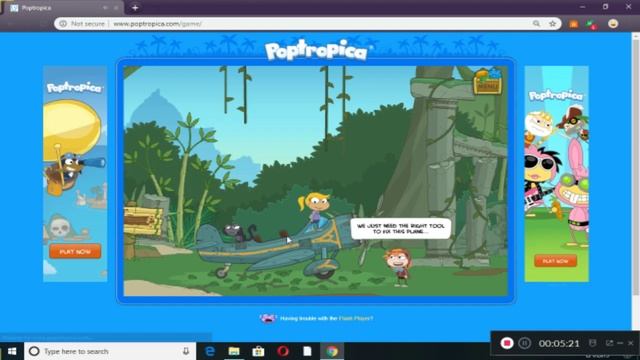Open the document app taskbar icon
This screenshot has width=640, height=360.
coord(307,351)
